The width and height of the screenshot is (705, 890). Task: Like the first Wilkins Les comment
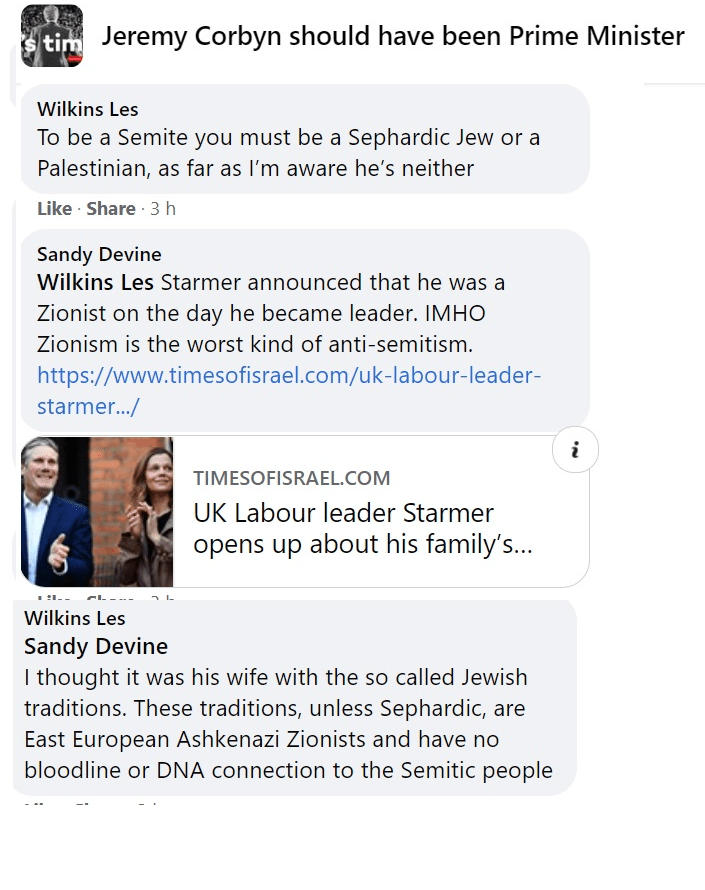click(53, 209)
